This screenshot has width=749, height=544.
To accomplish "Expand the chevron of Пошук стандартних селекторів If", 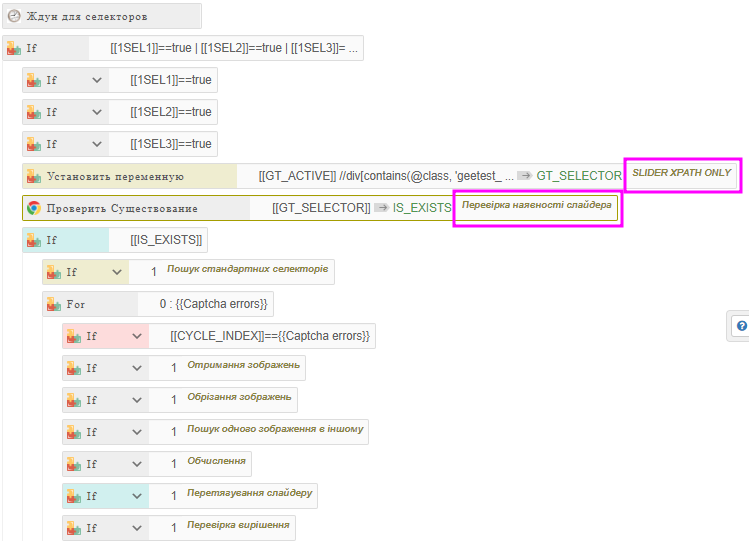I will [x=117, y=272].
